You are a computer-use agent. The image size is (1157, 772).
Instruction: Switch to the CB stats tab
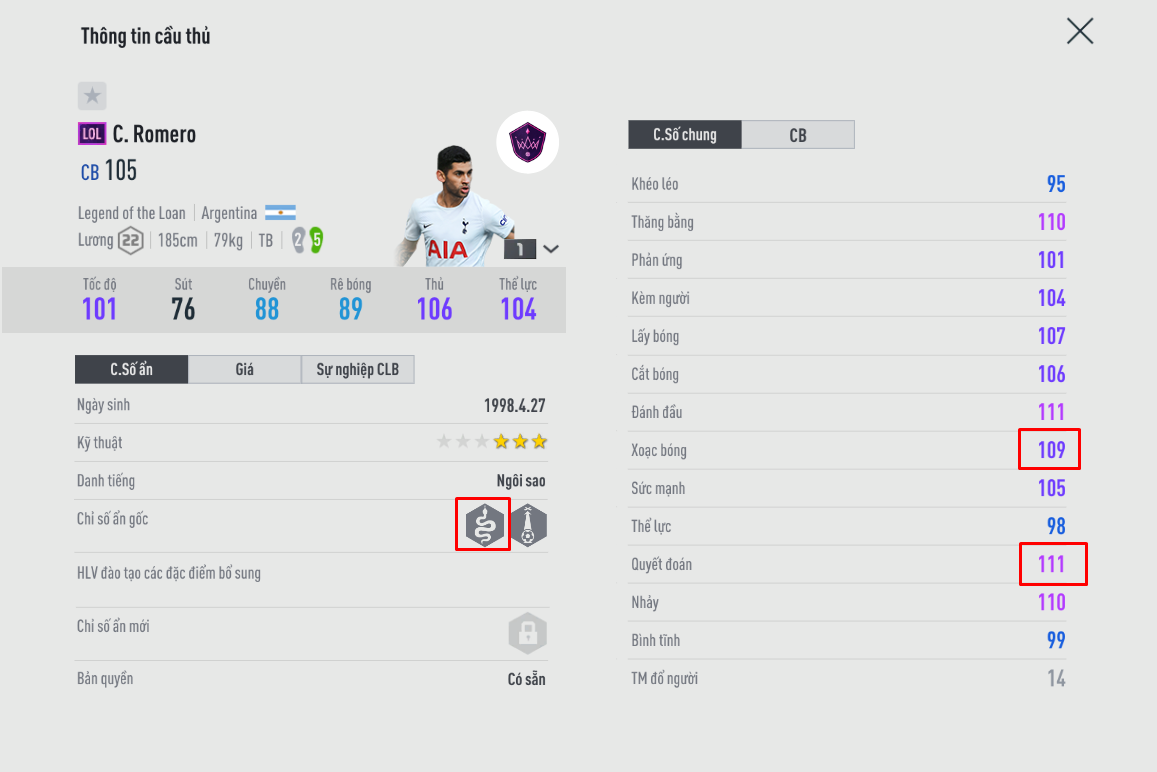pos(798,135)
